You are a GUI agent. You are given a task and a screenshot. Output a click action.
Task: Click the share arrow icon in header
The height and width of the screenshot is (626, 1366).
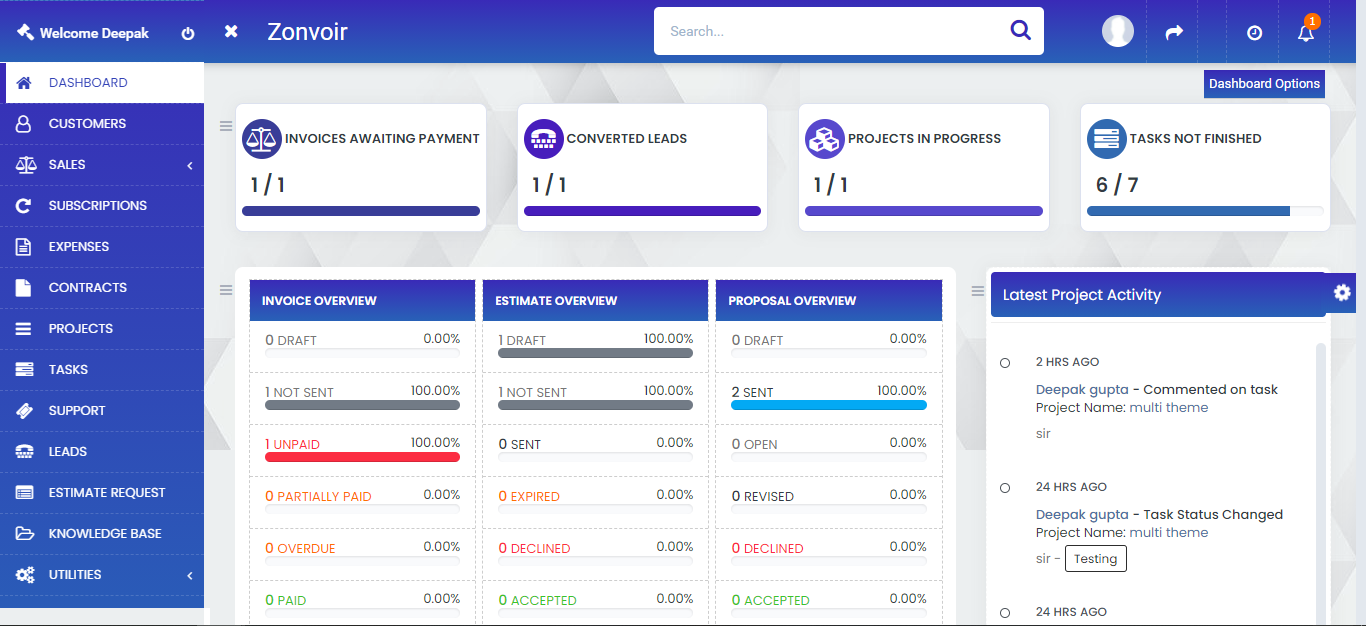point(1174,33)
